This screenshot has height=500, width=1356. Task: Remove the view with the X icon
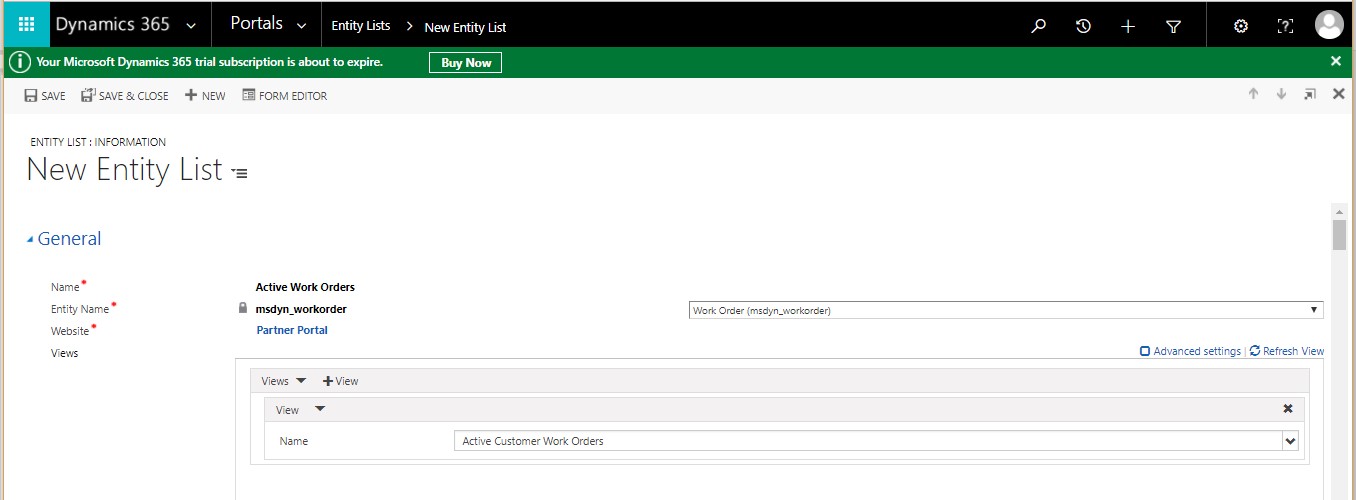coord(1288,409)
